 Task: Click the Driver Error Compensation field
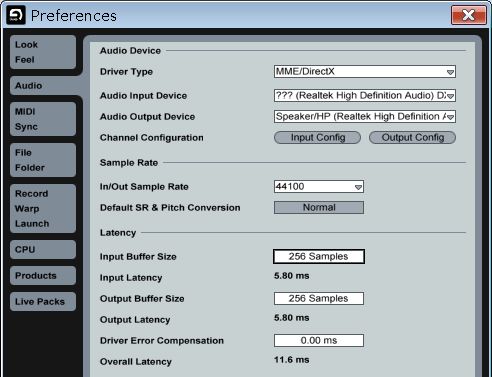coord(319,341)
